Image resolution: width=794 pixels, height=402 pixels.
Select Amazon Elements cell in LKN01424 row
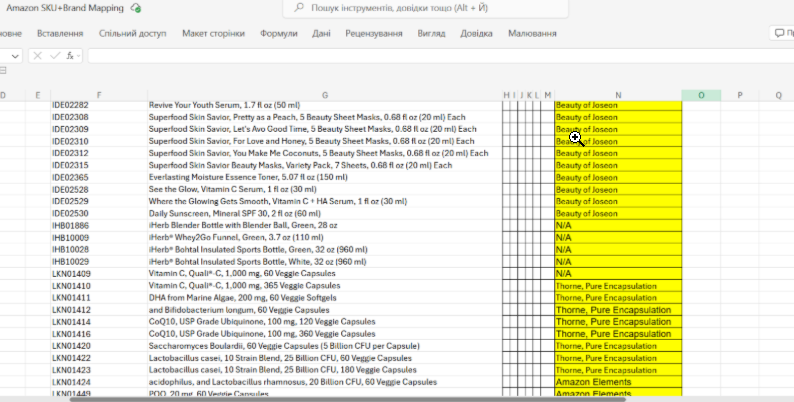click(x=618, y=382)
